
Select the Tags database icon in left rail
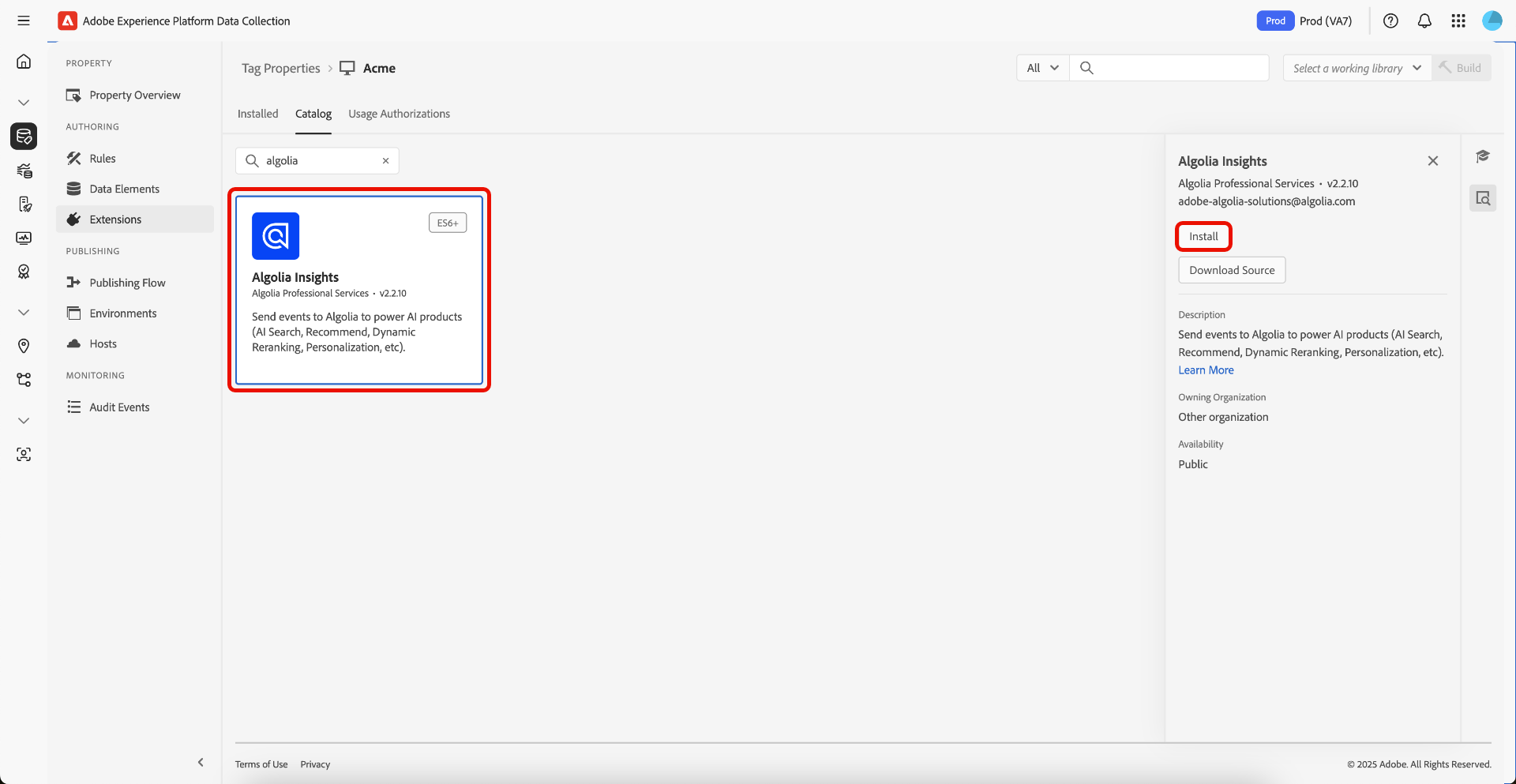(24, 136)
